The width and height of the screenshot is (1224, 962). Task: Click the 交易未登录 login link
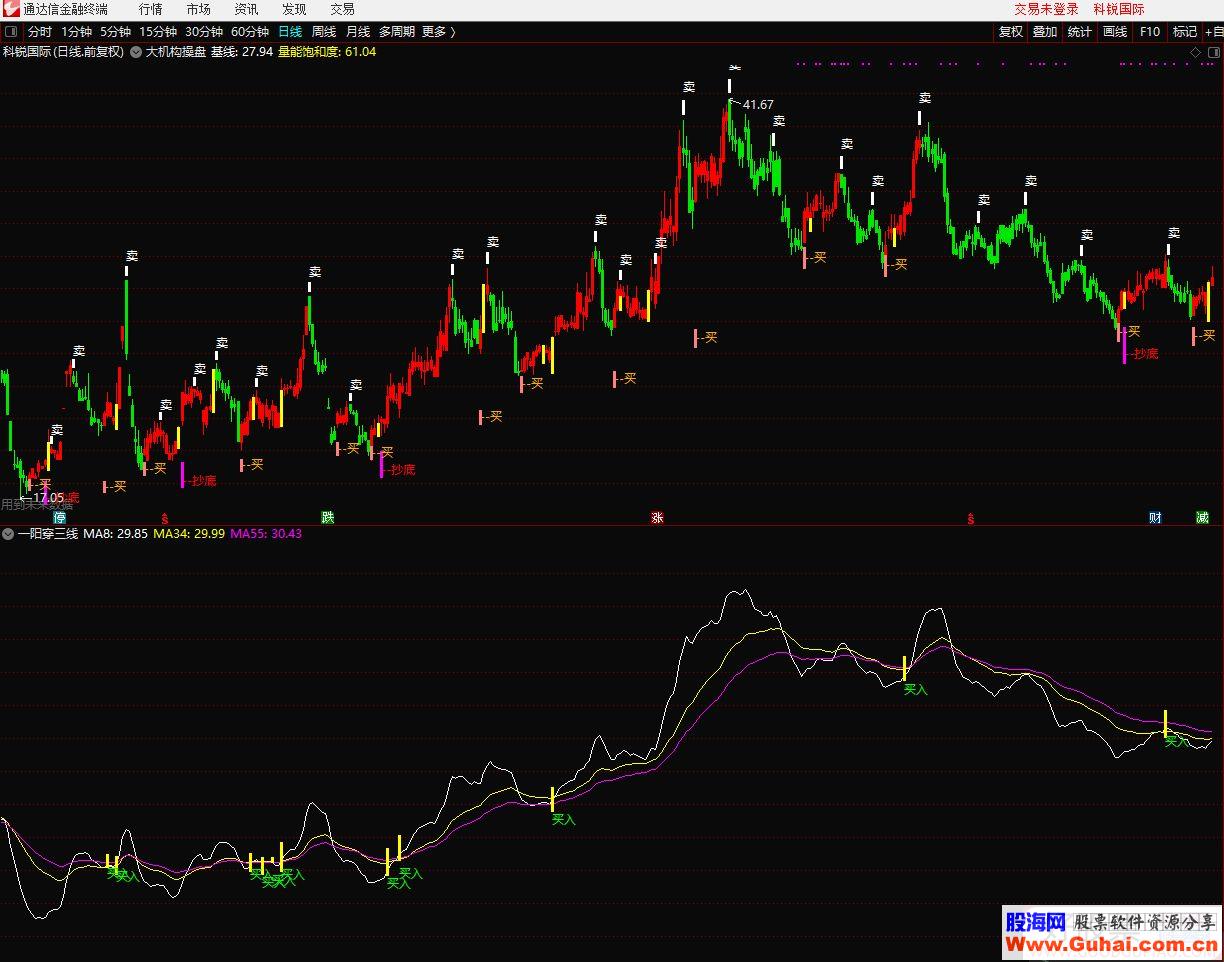(1046, 9)
